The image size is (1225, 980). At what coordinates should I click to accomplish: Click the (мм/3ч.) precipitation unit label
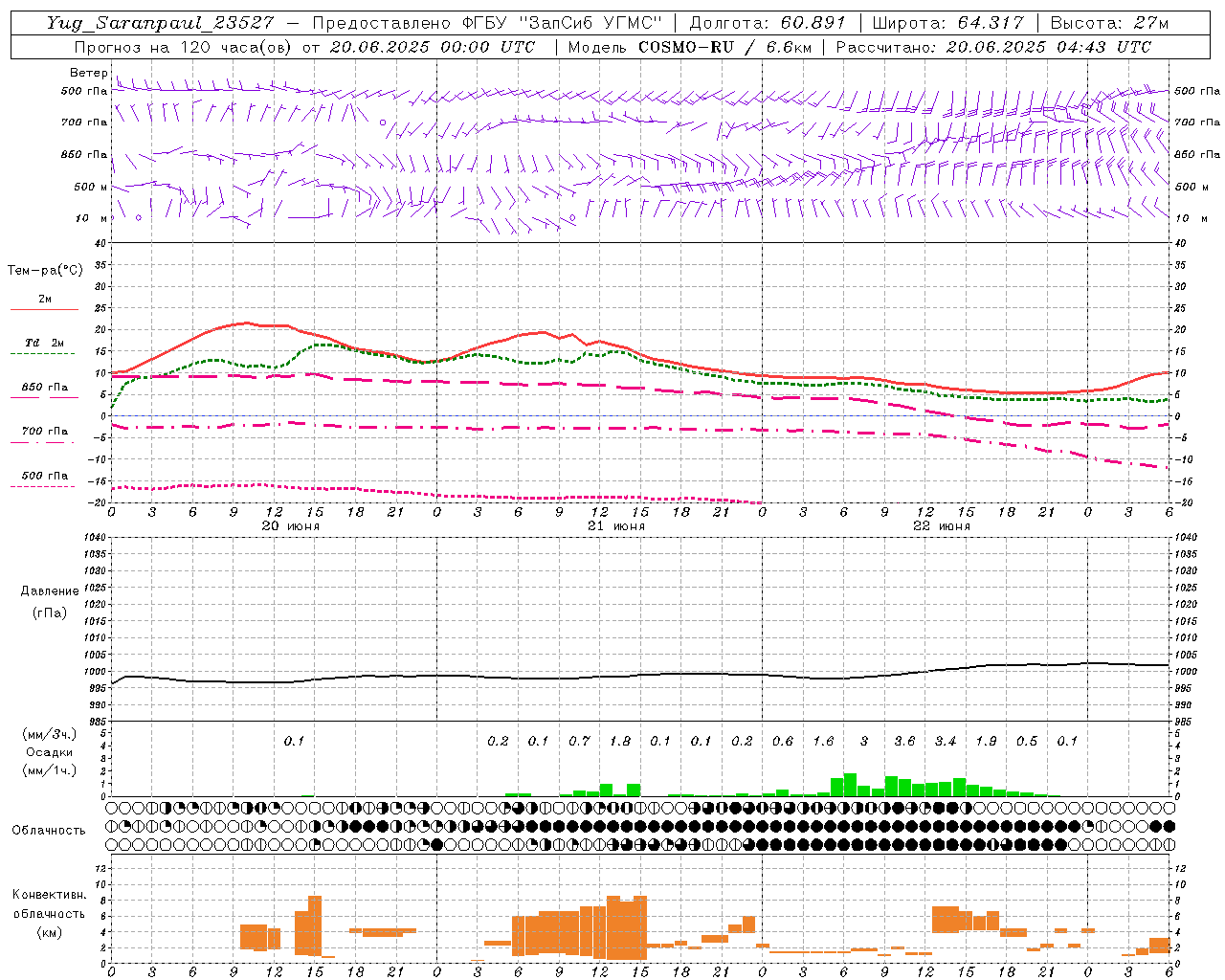click(x=49, y=734)
